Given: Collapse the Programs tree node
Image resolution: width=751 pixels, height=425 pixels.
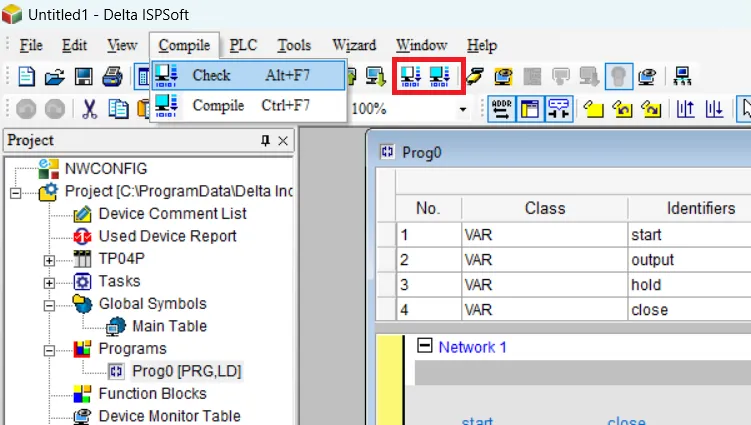Looking at the screenshot, I should click(49, 350).
